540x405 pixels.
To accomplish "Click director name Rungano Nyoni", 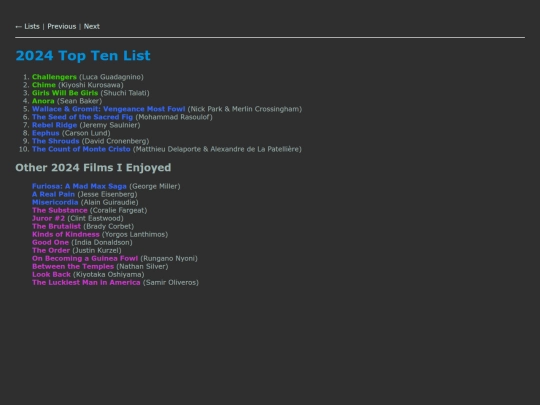I will [x=169, y=258].
